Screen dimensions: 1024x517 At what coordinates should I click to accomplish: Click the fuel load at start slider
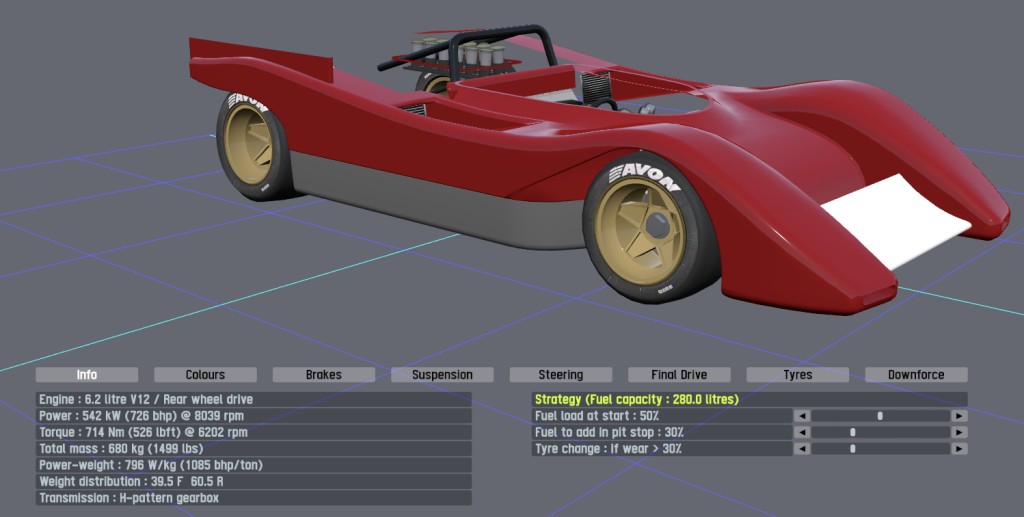pyautogui.click(x=880, y=416)
